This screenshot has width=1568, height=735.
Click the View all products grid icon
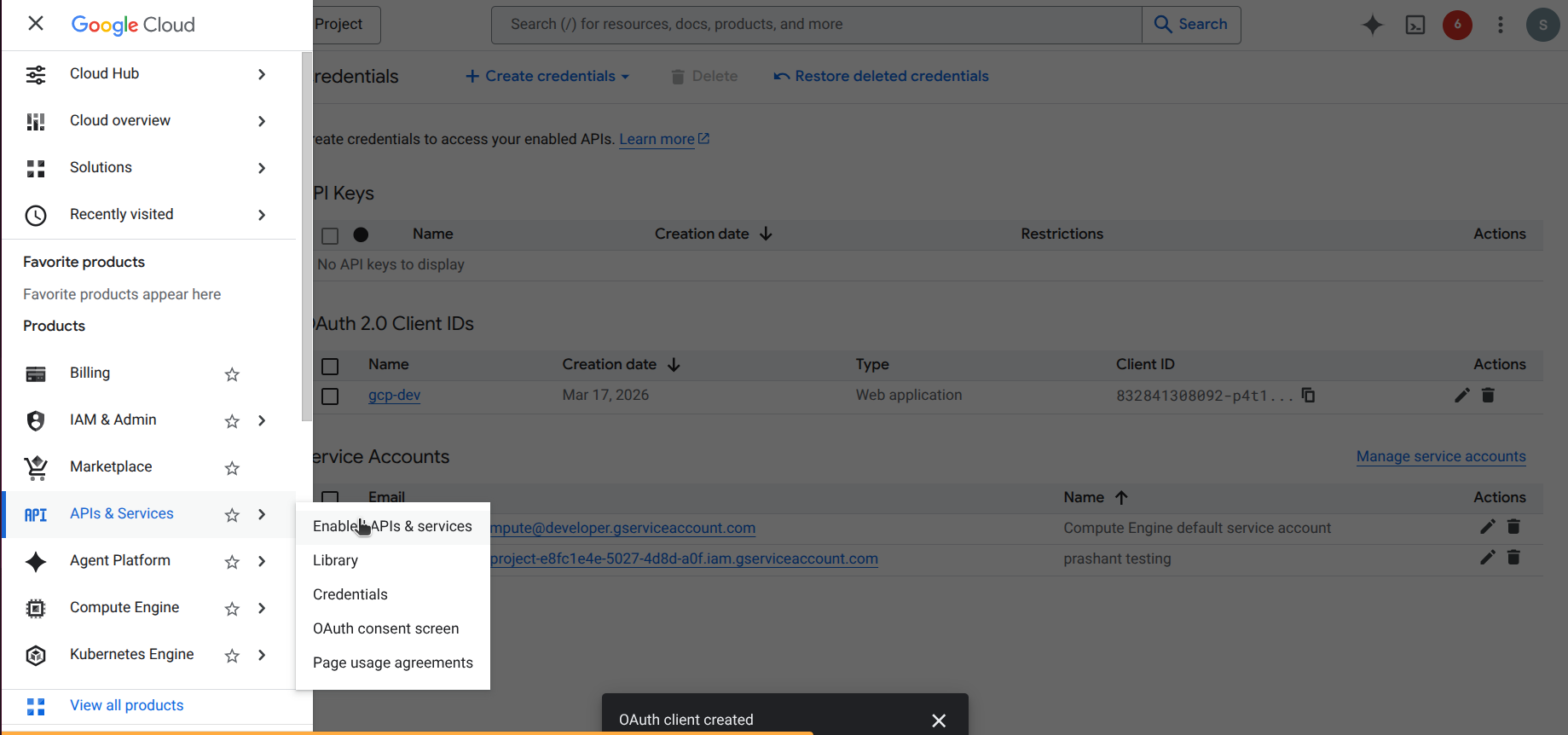tap(36, 706)
